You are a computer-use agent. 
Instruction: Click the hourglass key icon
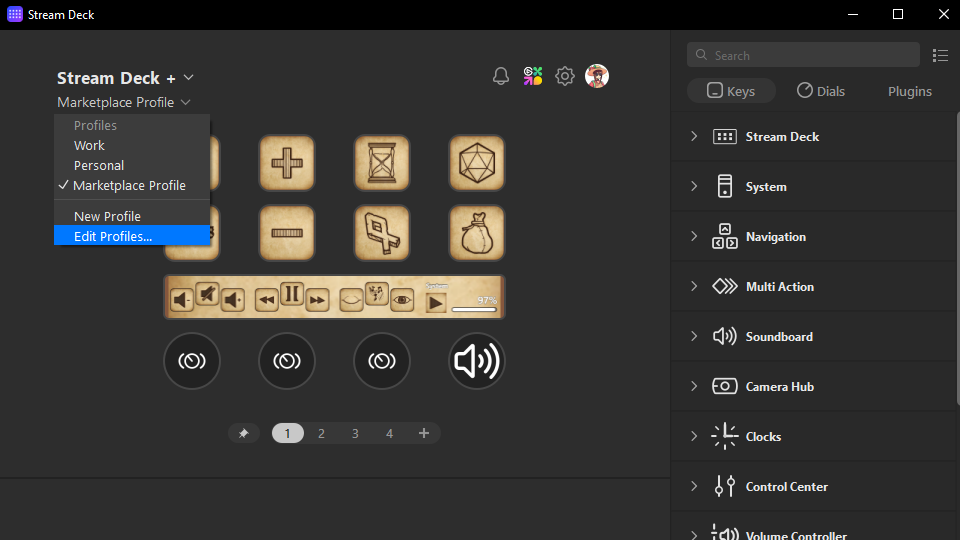point(382,162)
